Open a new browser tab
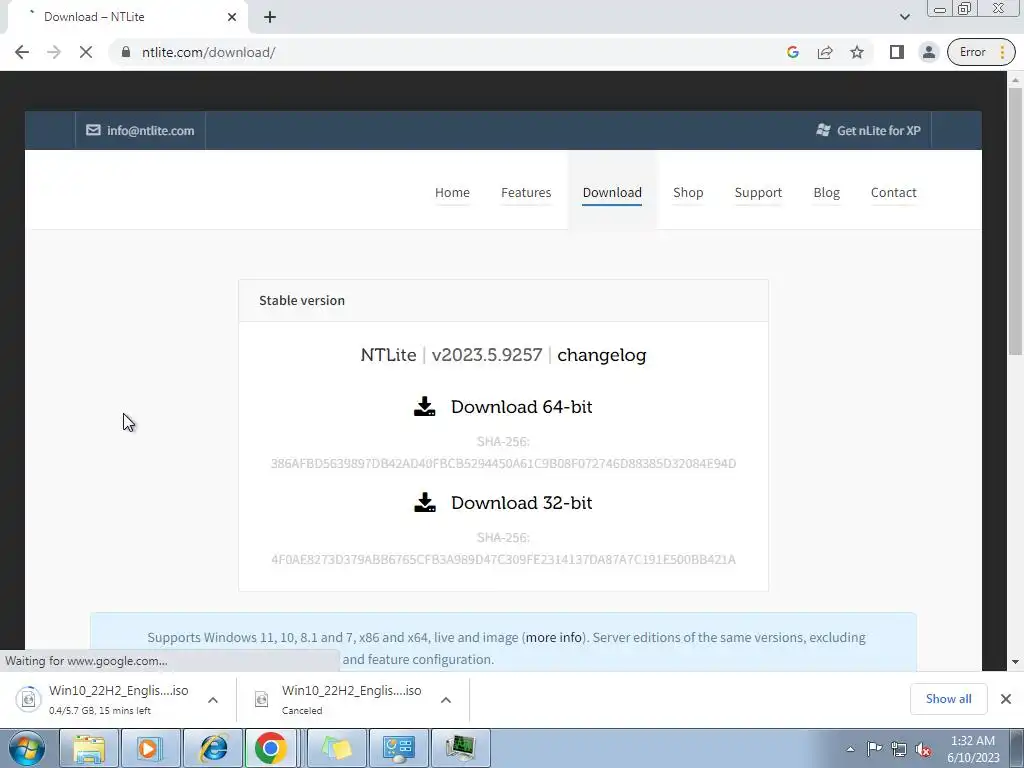 (x=270, y=17)
